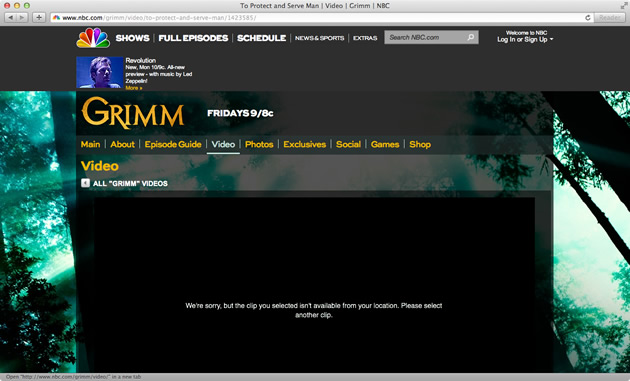Click the Revolution More link
The width and height of the screenshot is (630, 381).
[133, 88]
